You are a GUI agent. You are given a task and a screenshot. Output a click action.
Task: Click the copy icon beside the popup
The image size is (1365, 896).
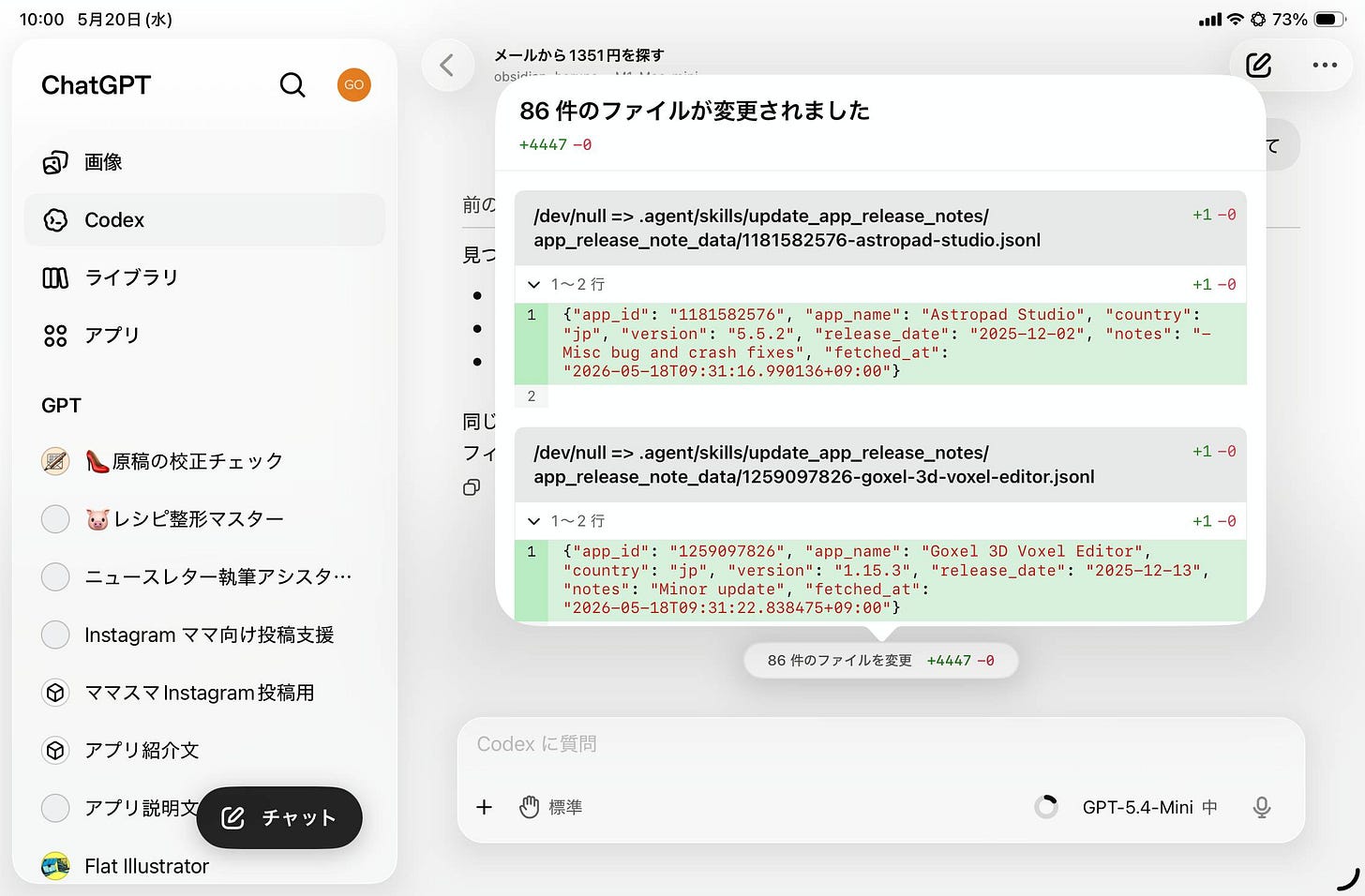[472, 487]
